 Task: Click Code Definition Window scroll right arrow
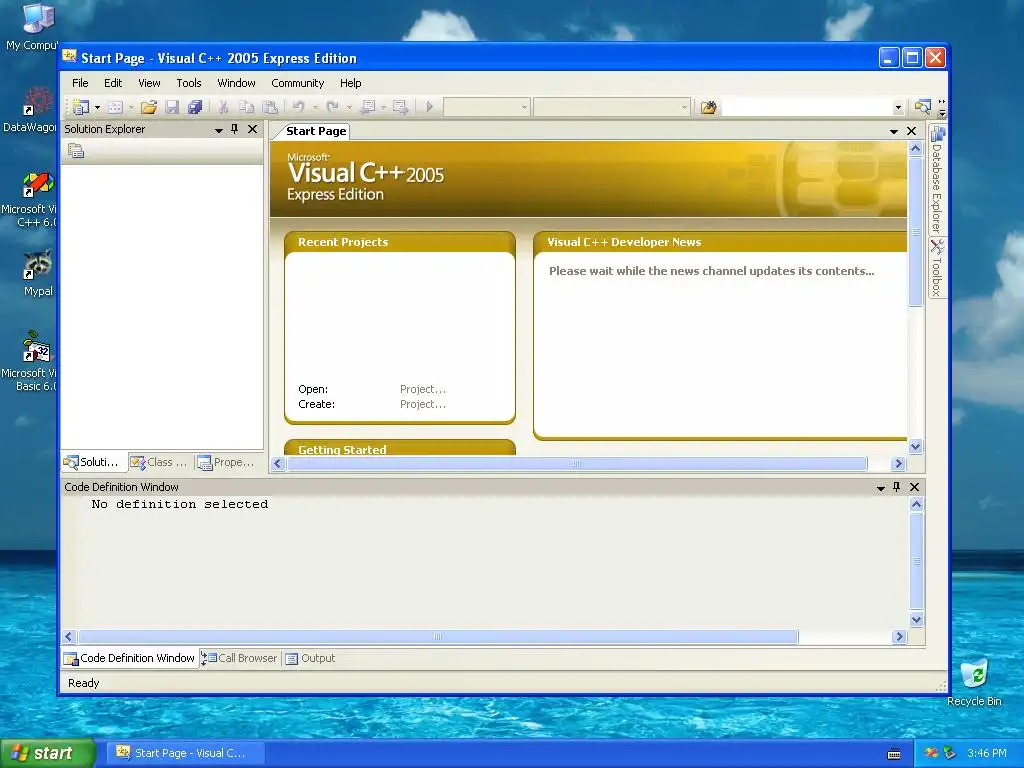[x=899, y=637]
